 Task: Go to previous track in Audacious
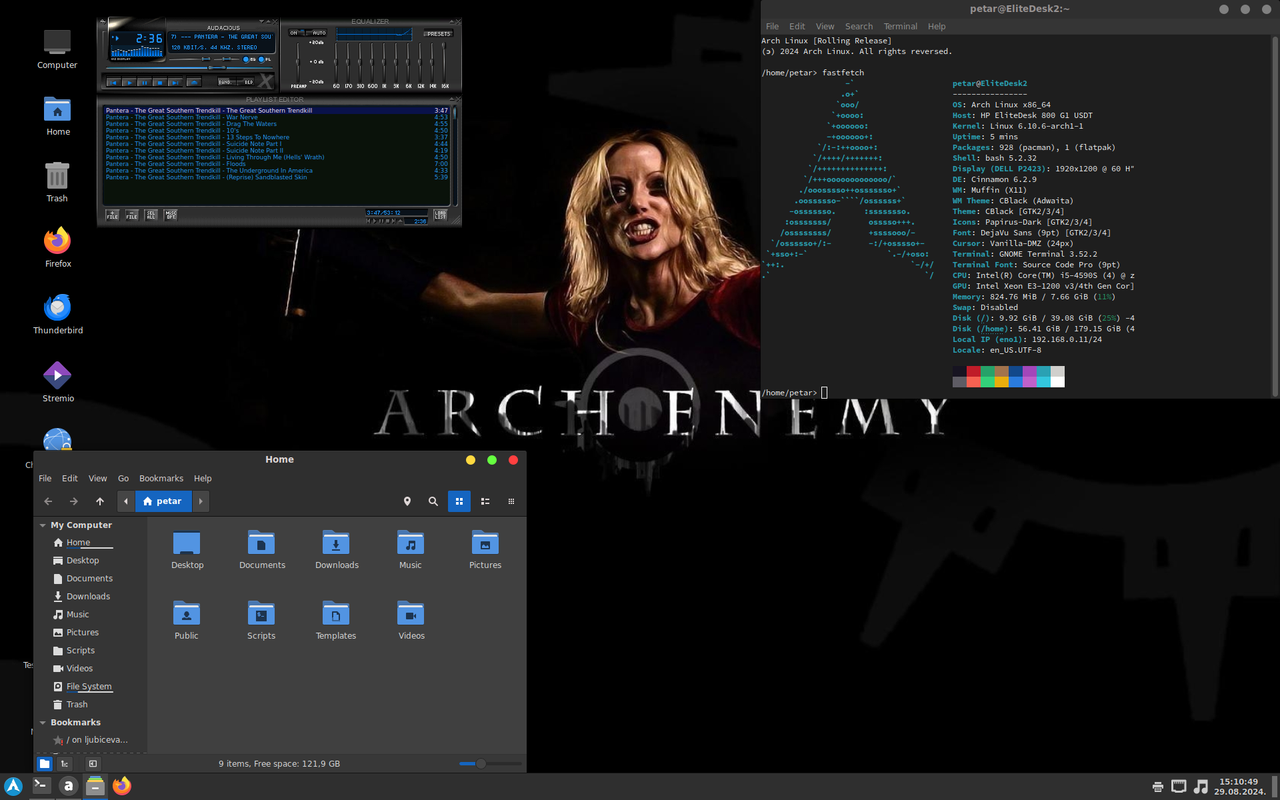tap(114, 83)
